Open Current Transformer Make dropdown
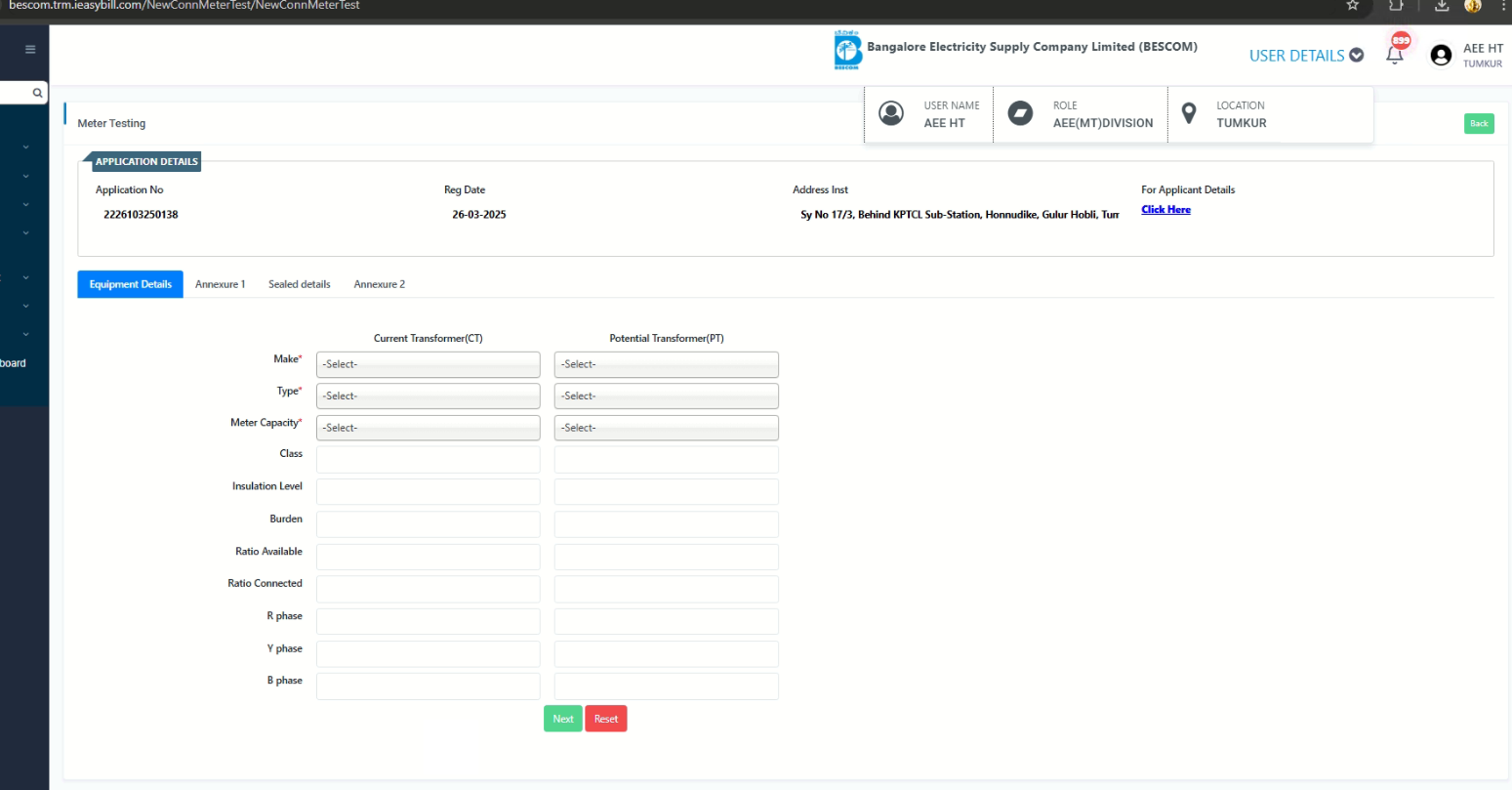This screenshot has width=1512, height=790. tap(428, 364)
